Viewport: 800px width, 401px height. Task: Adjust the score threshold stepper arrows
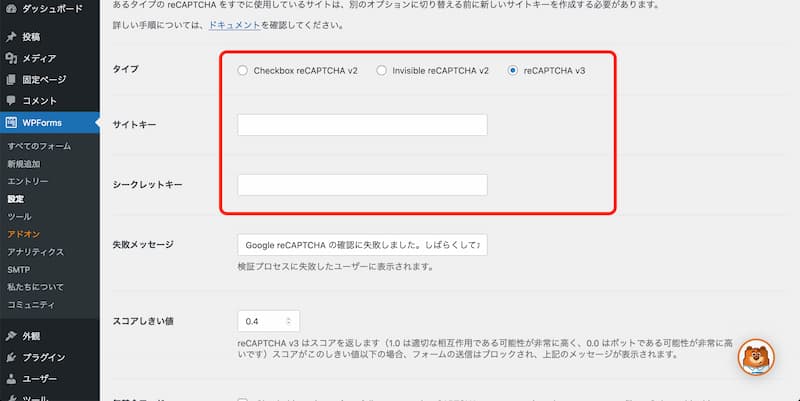point(288,321)
